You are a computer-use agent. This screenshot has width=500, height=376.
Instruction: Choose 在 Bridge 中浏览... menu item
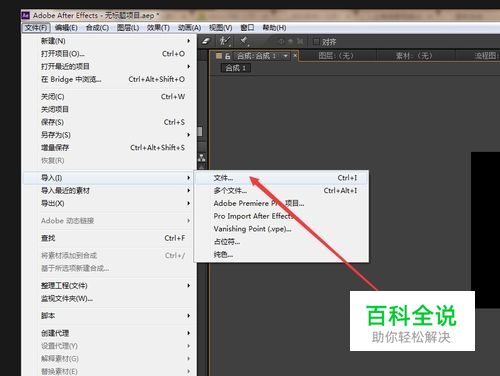[x=109, y=79]
